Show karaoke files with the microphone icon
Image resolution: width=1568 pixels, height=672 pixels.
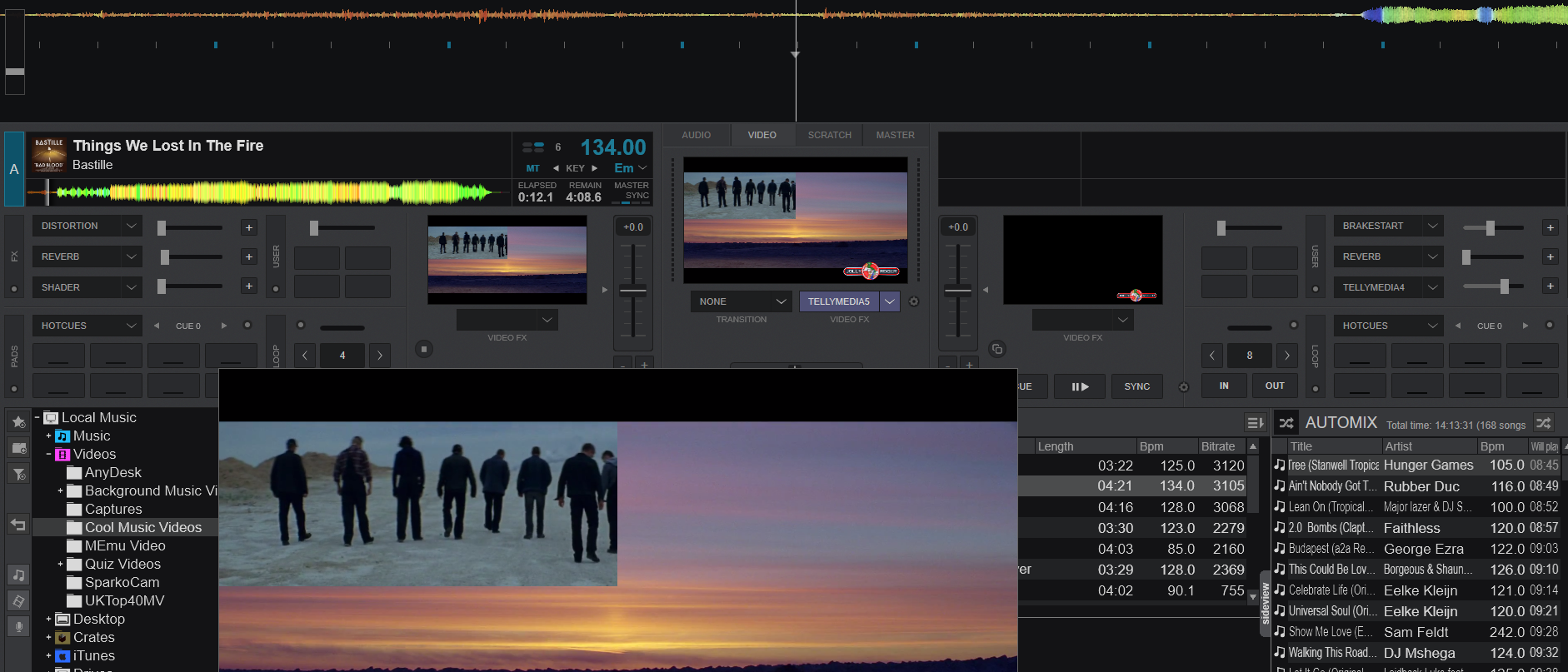[x=18, y=626]
